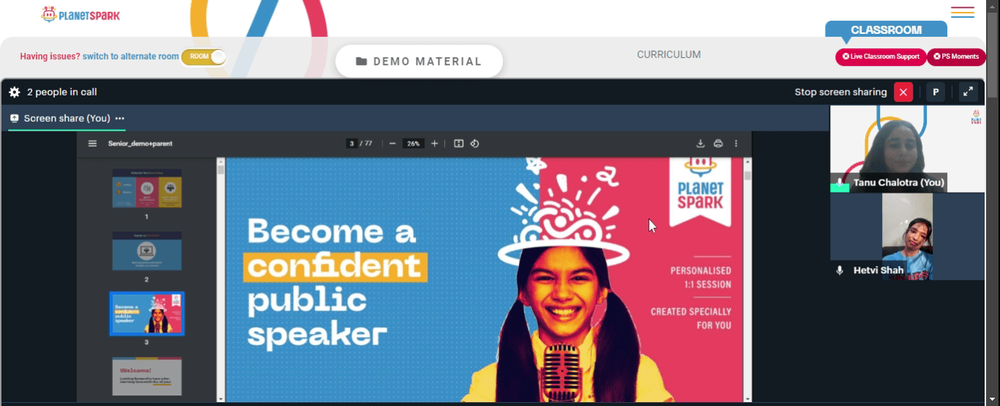The image size is (1000, 406).
Task: Click Live Classroom Support button
Action: (x=881, y=57)
